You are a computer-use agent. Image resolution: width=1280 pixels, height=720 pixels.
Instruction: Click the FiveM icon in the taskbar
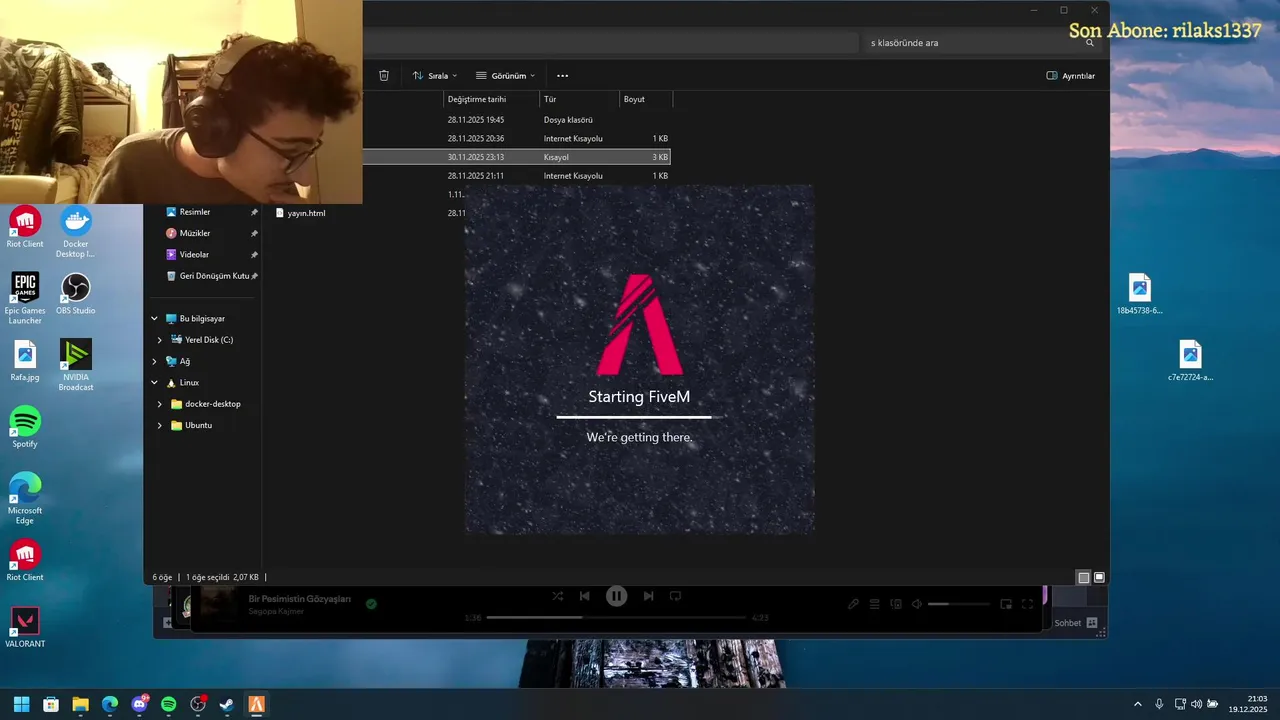click(257, 704)
